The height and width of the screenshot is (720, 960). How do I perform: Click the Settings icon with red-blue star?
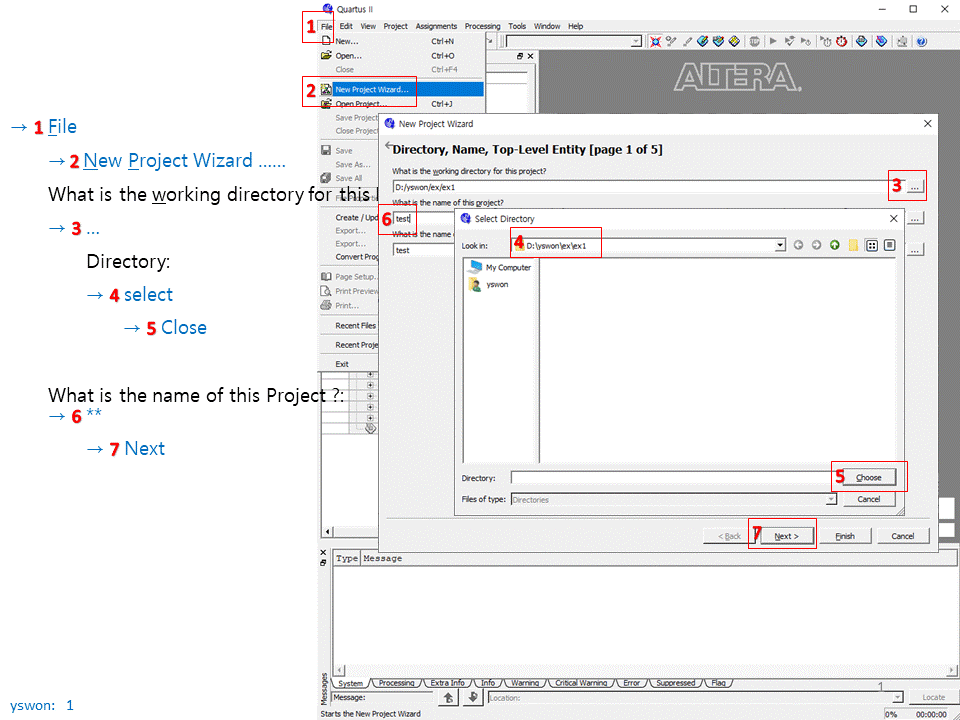(656, 42)
